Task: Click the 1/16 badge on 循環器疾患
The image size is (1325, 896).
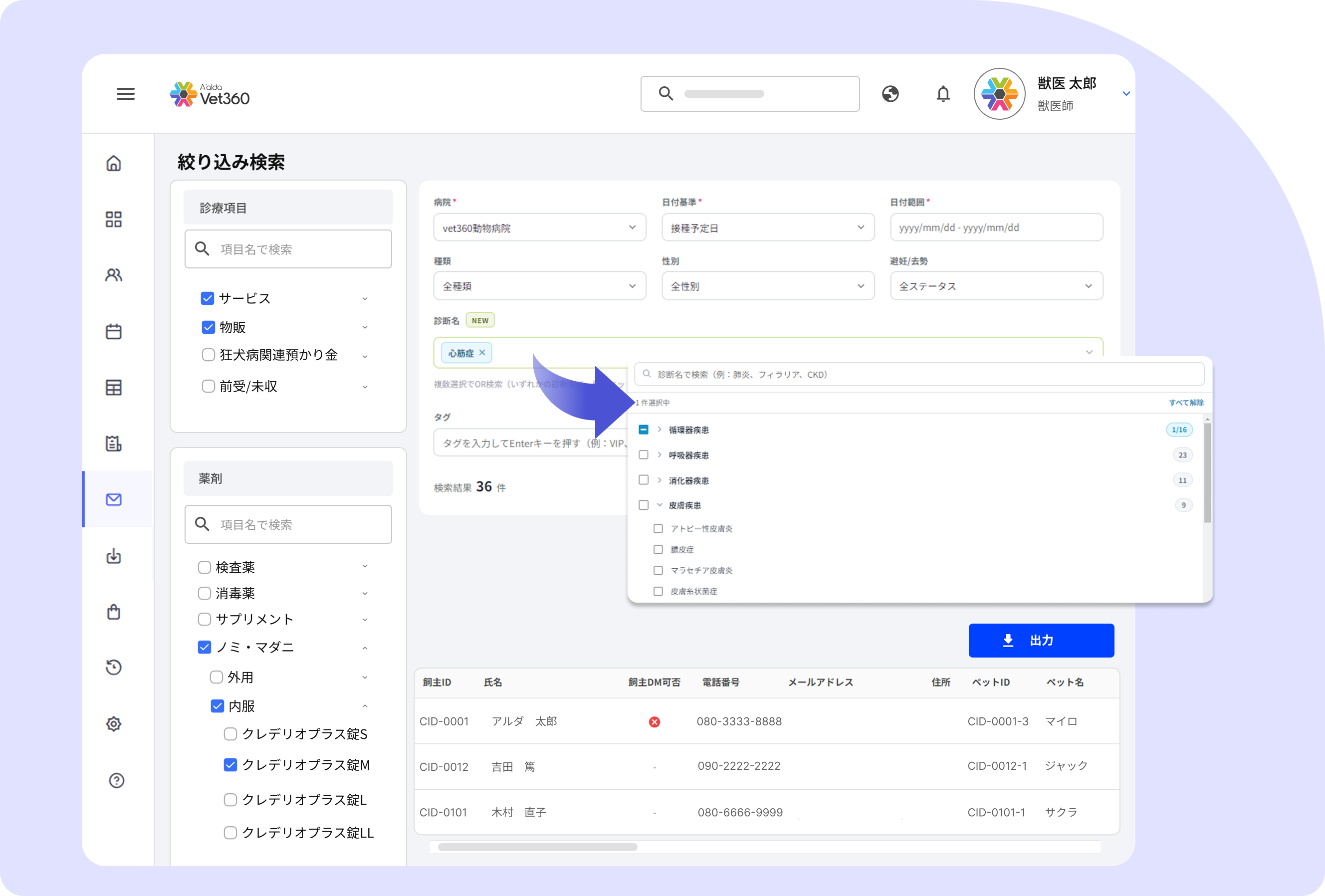Action: 1179,430
